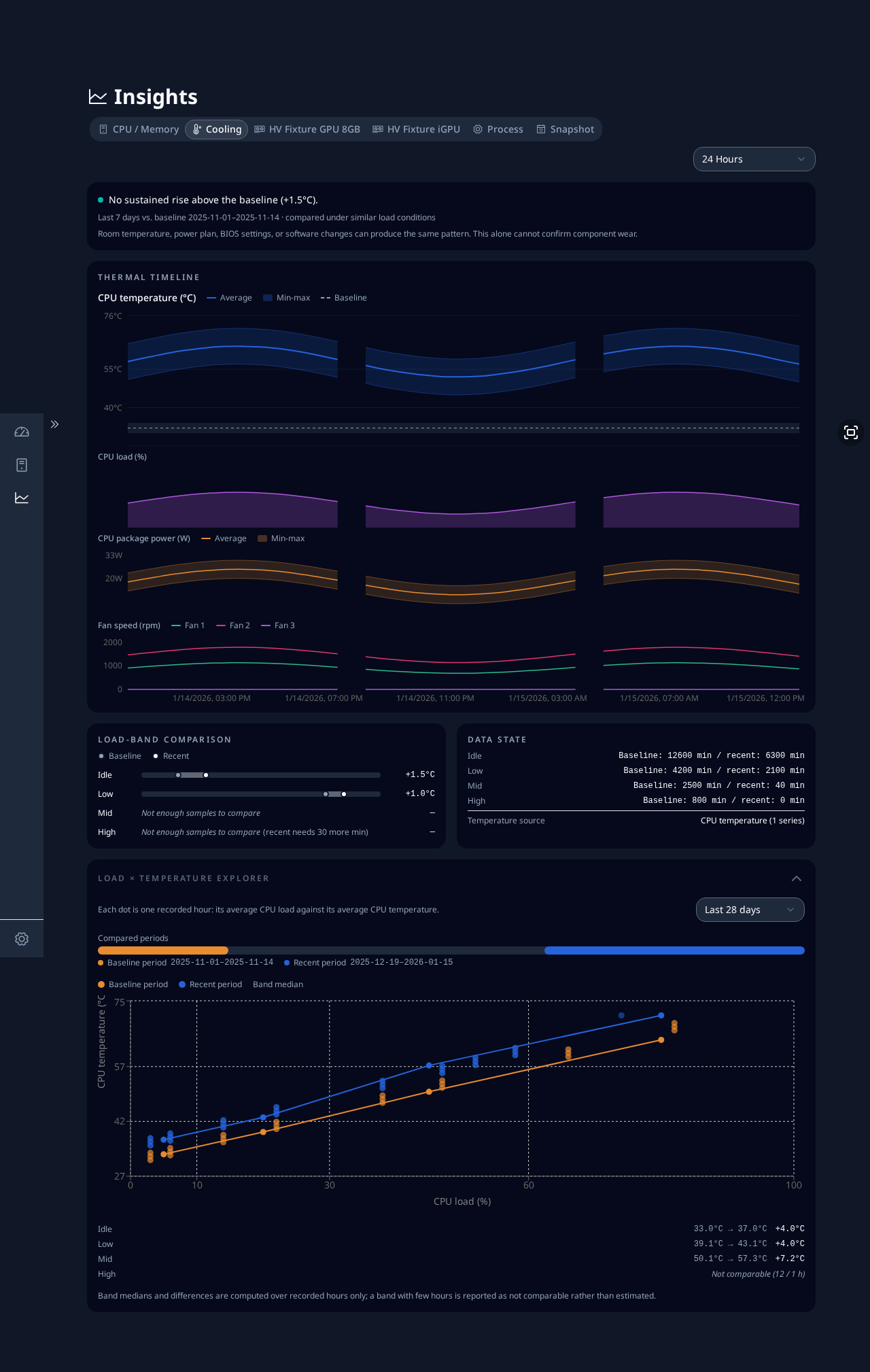
Task: Click 'Baseline: 12600 min / recent: 6300 min'
Action: [712, 756]
